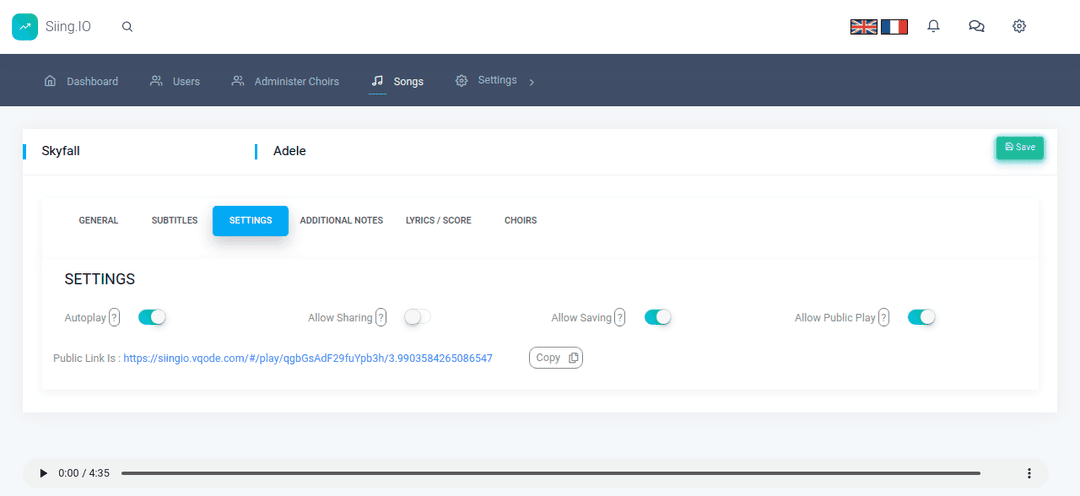Open notifications bell
1080x496 pixels.
click(x=933, y=27)
